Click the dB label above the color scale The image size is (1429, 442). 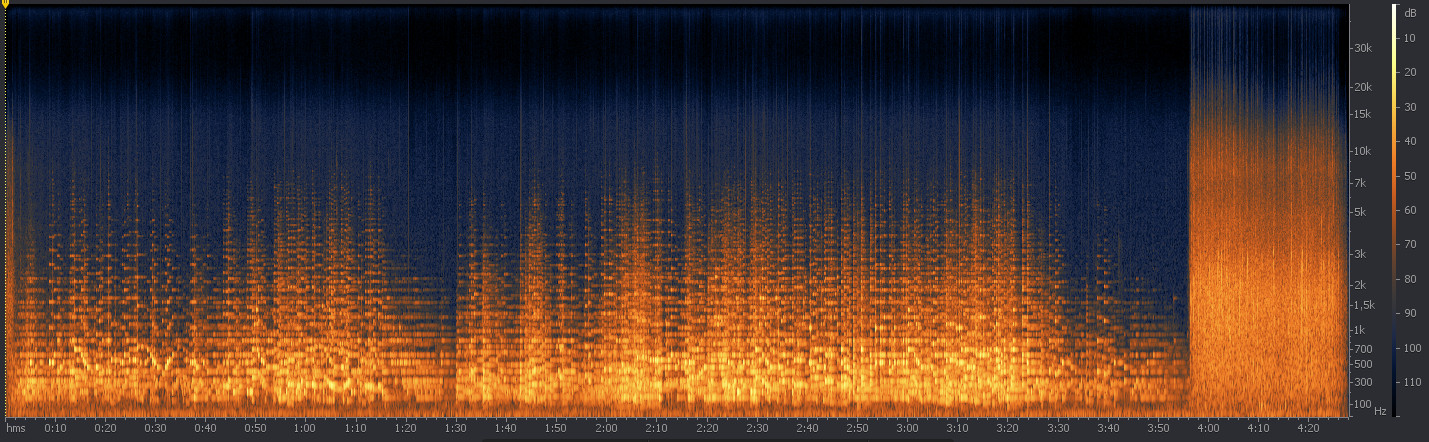(x=1409, y=13)
